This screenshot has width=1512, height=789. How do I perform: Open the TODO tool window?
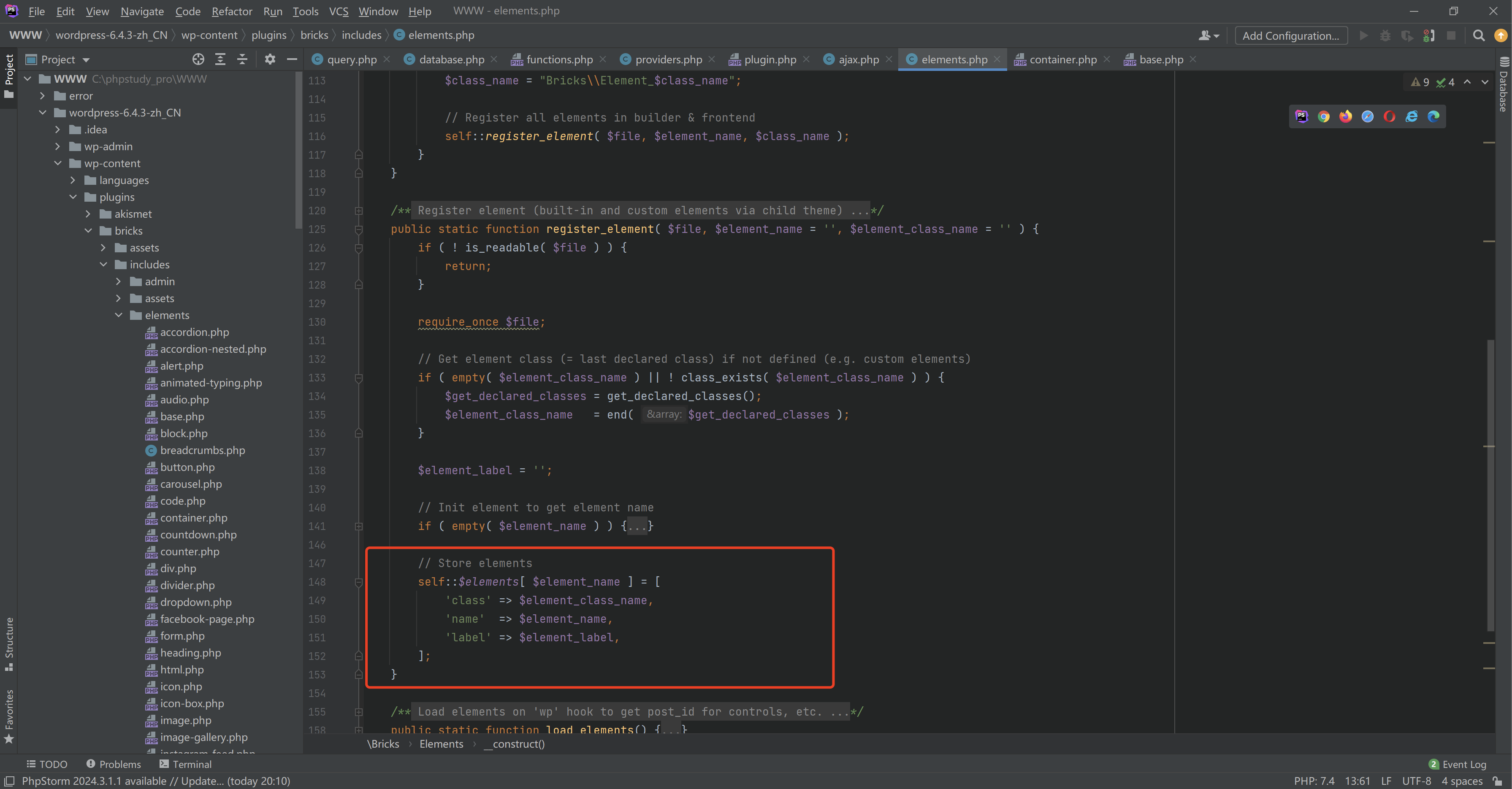47,764
